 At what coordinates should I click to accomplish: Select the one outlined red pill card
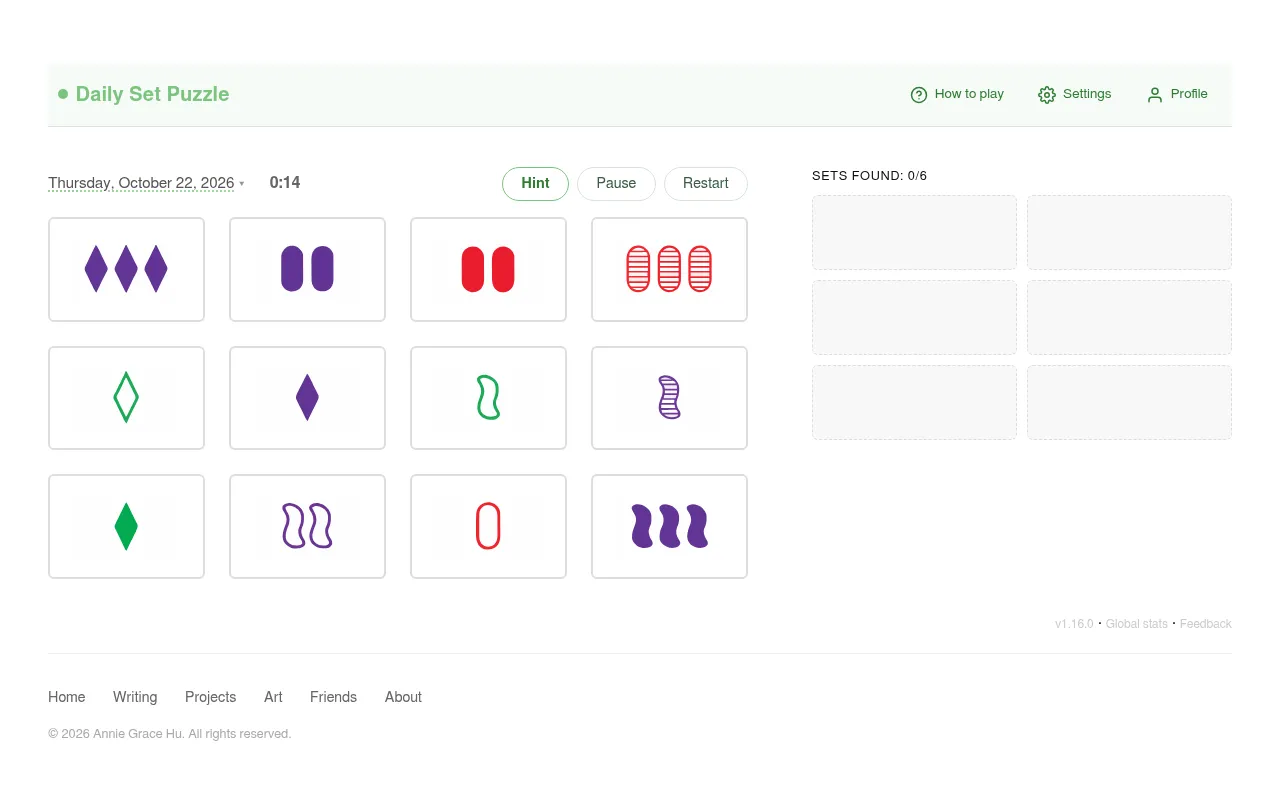click(x=488, y=526)
